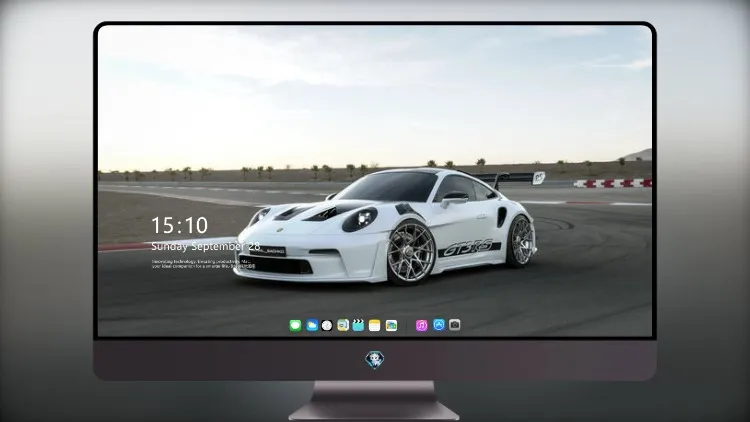Click the 'Sunday September 28' date text
This screenshot has height=422, width=750.
(x=206, y=246)
